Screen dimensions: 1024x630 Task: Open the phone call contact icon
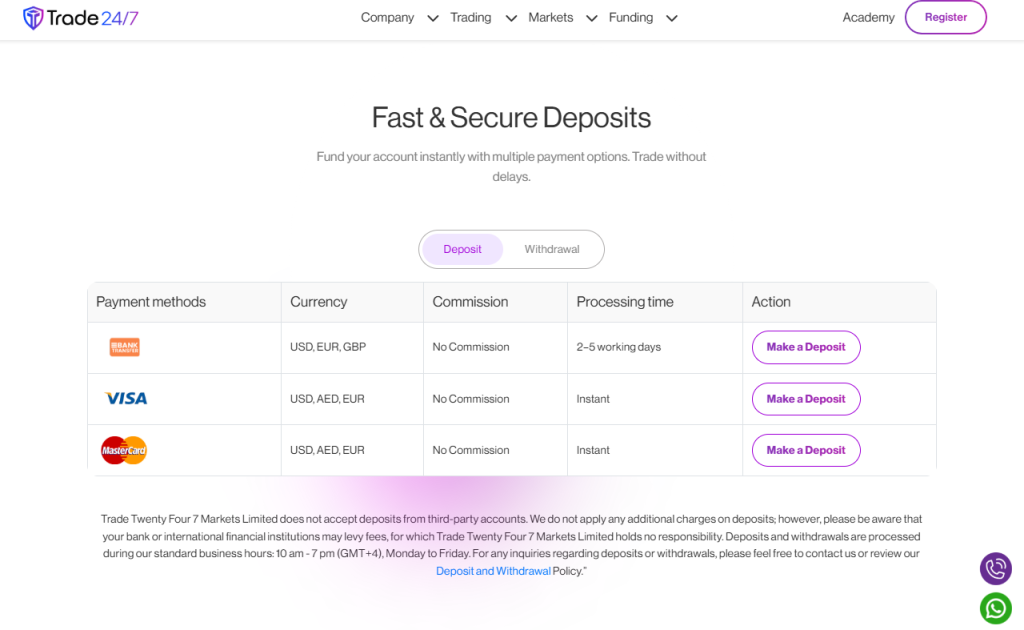[x=995, y=569]
